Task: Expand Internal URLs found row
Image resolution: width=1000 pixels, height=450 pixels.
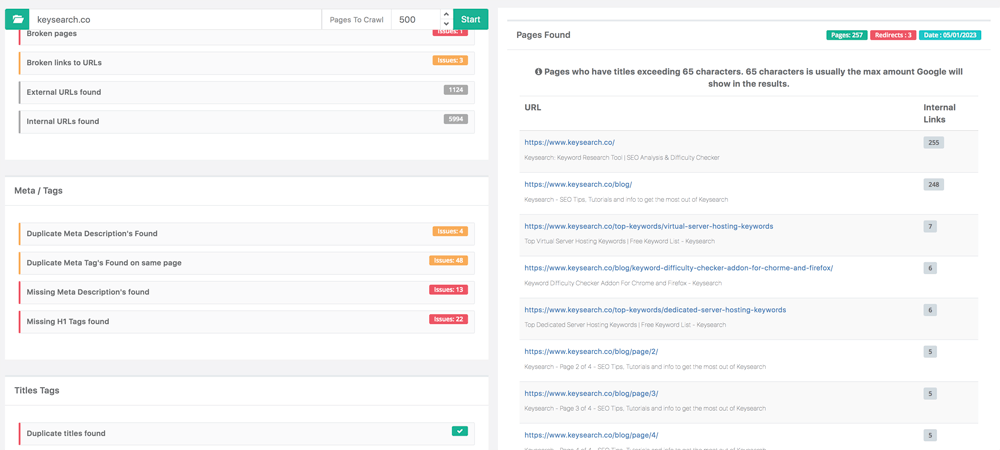Action: (x=247, y=121)
